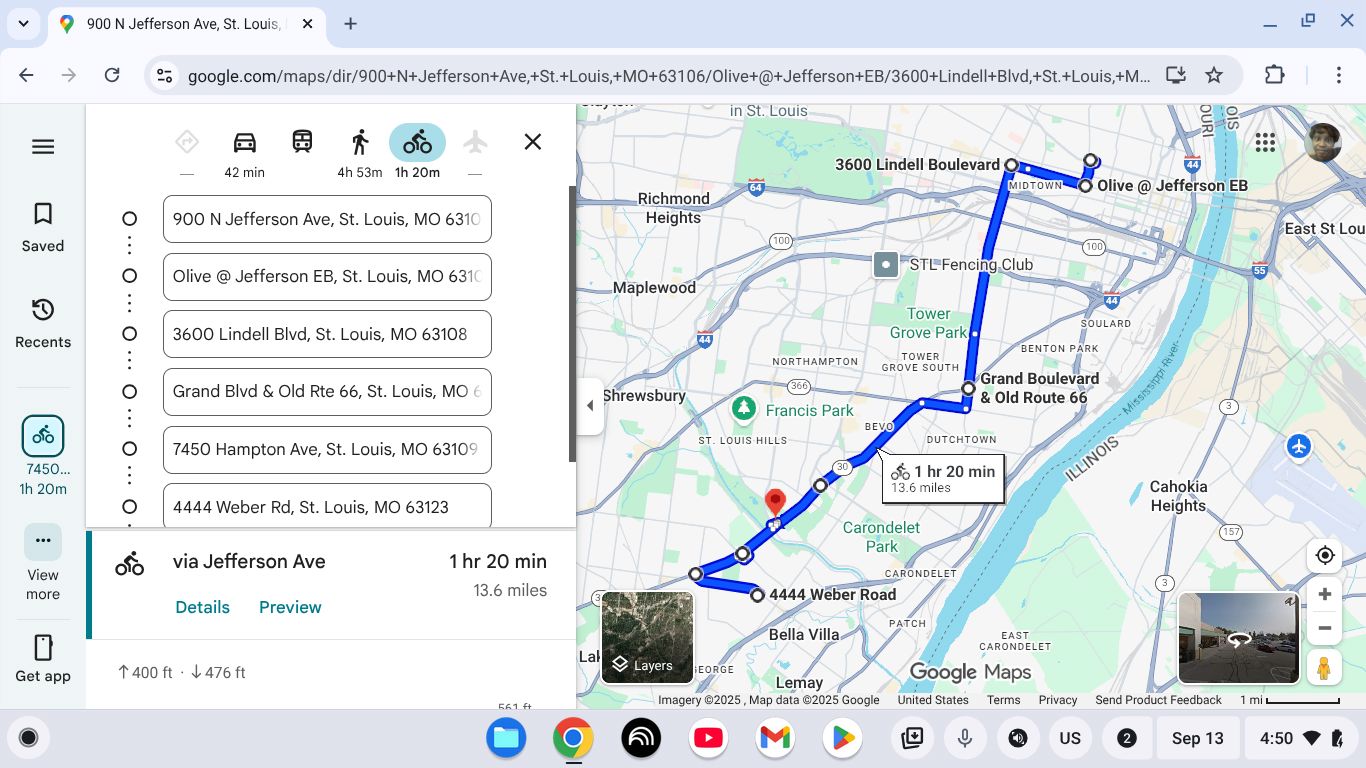The image size is (1366, 768).
Task: Close the directions panel
Action: (533, 142)
